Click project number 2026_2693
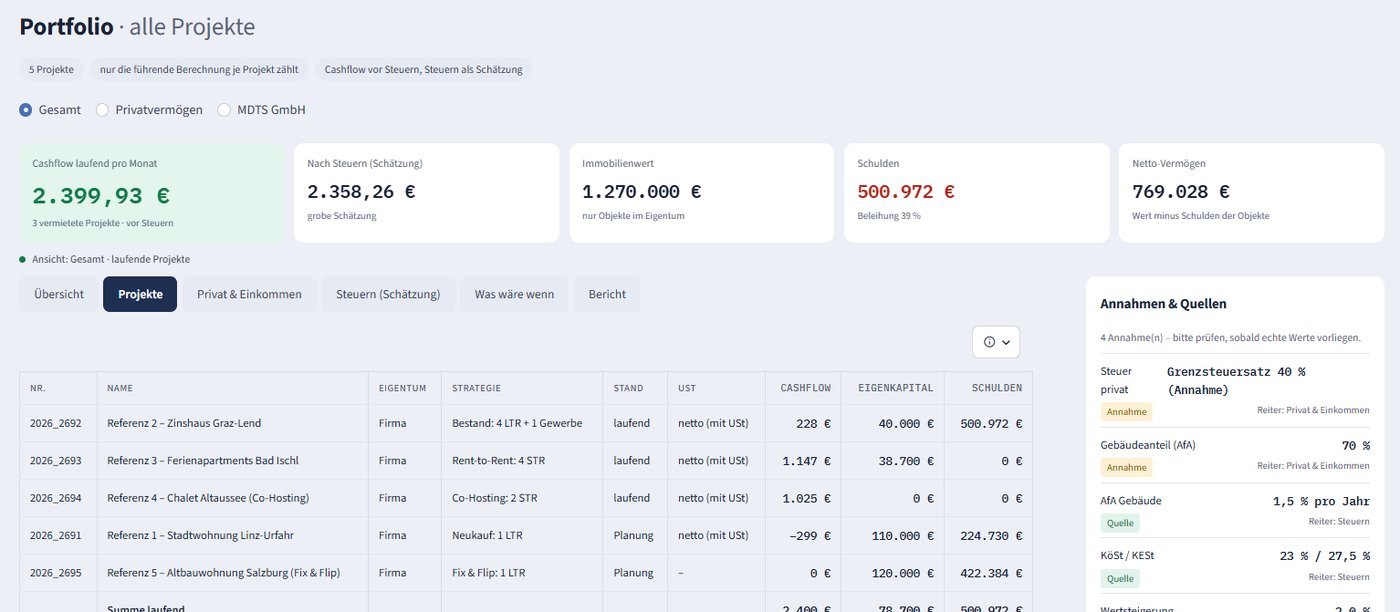 click(56, 461)
